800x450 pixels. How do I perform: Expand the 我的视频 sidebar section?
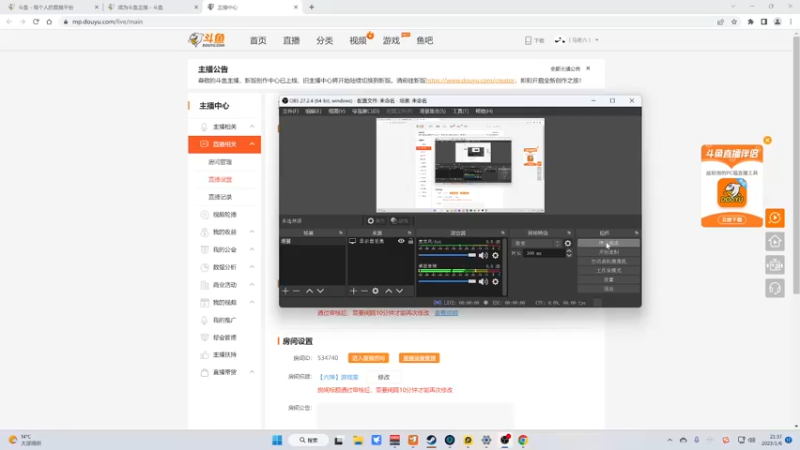[252, 303]
